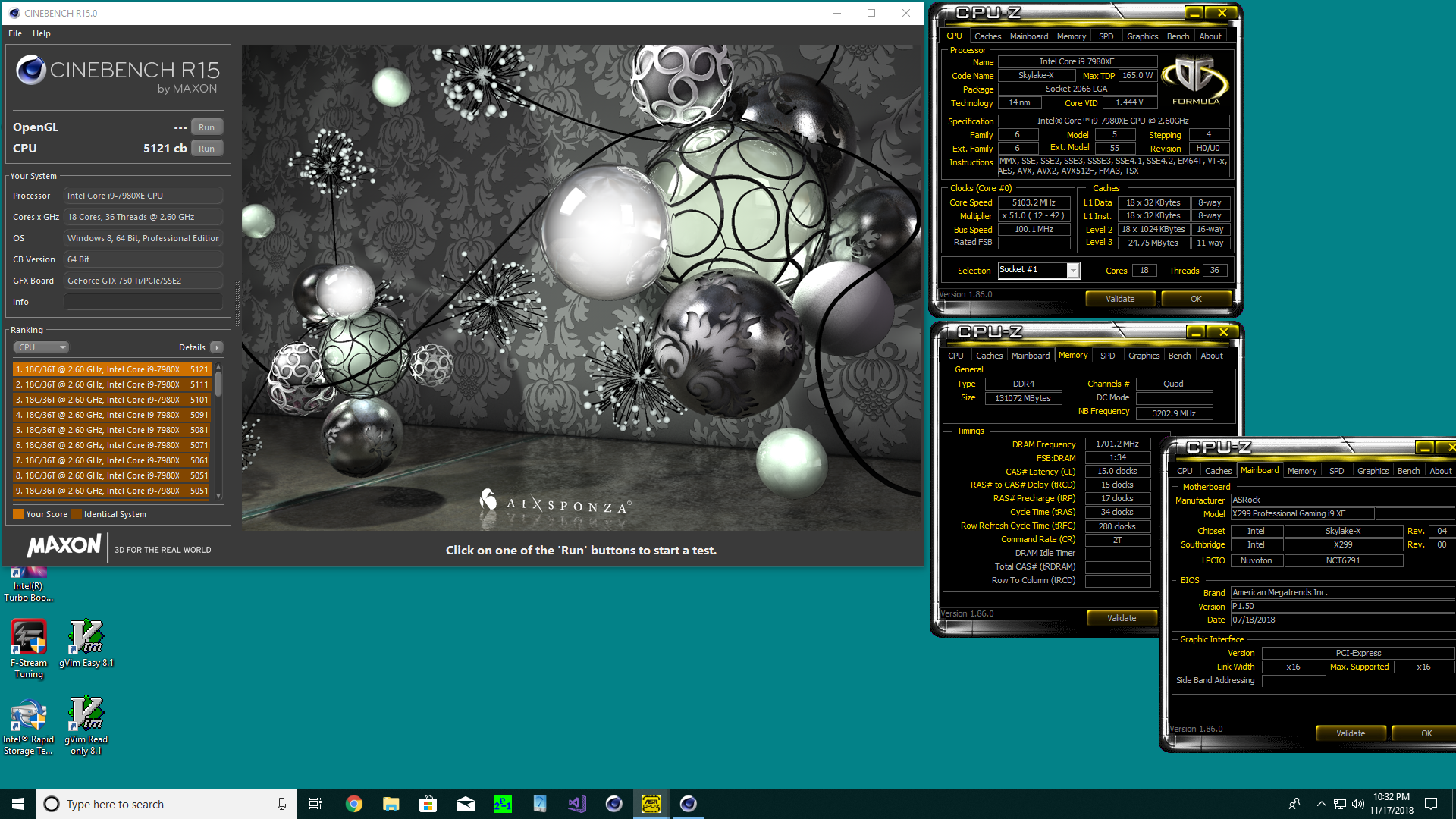The width and height of the screenshot is (1456, 819).
Task: Click Validate in the CPU-Z Memory window
Action: click(1122, 618)
